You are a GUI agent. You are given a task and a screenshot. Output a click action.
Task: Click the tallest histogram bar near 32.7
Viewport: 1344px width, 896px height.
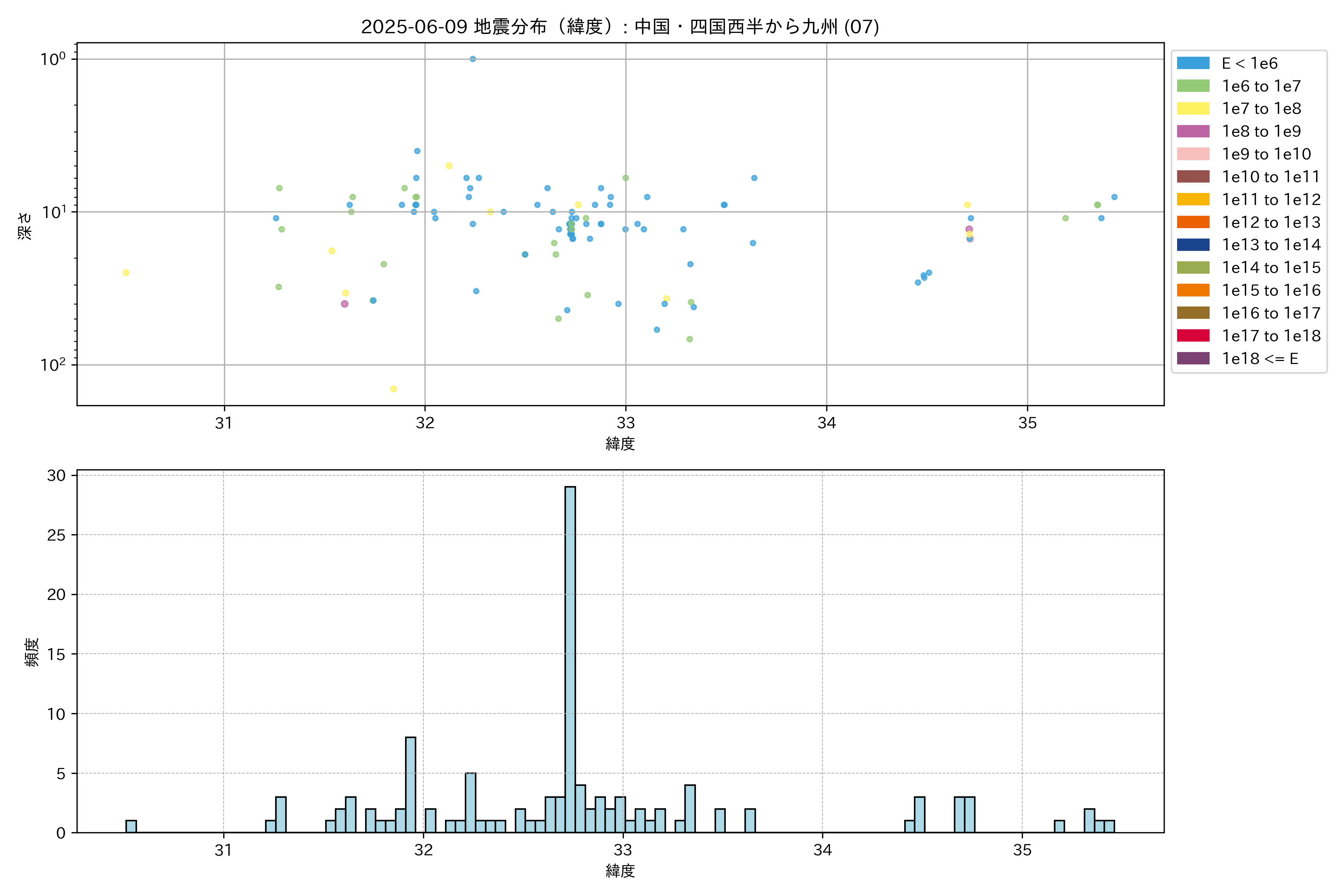pyautogui.click(x=570, y=659)
